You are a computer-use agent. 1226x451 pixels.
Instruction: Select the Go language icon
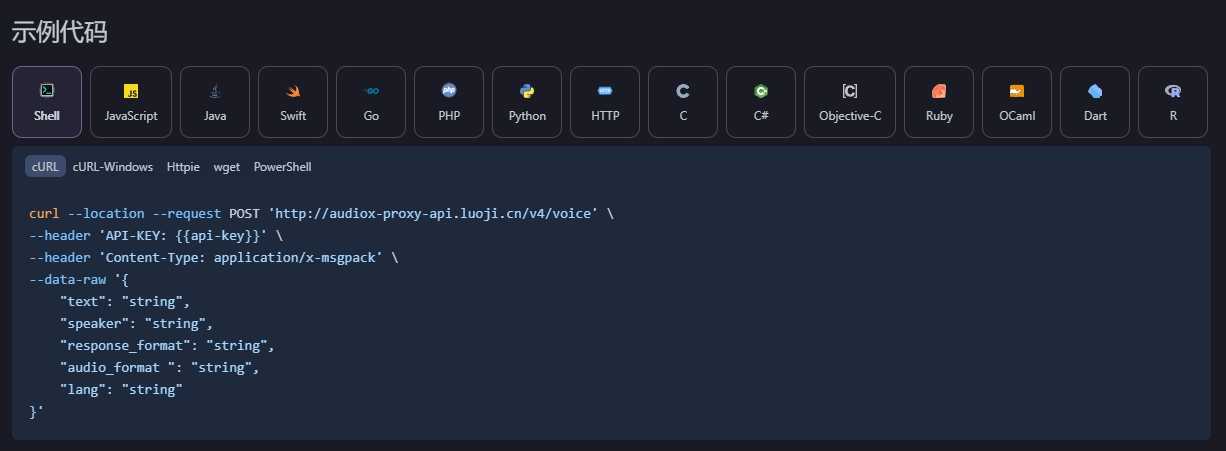(x=371, y=91)
